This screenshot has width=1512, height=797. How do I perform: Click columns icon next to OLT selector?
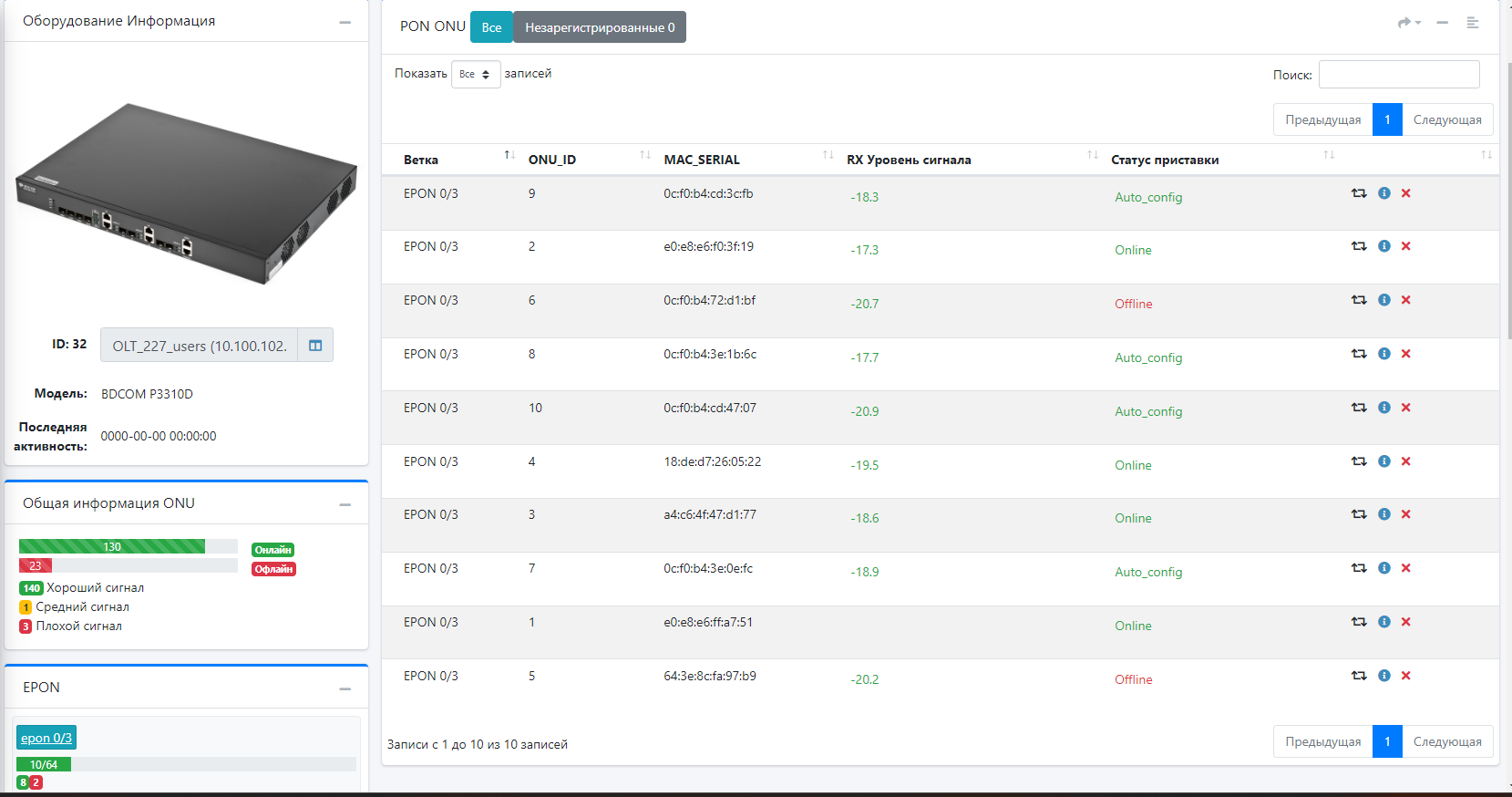tap(315, 346)
